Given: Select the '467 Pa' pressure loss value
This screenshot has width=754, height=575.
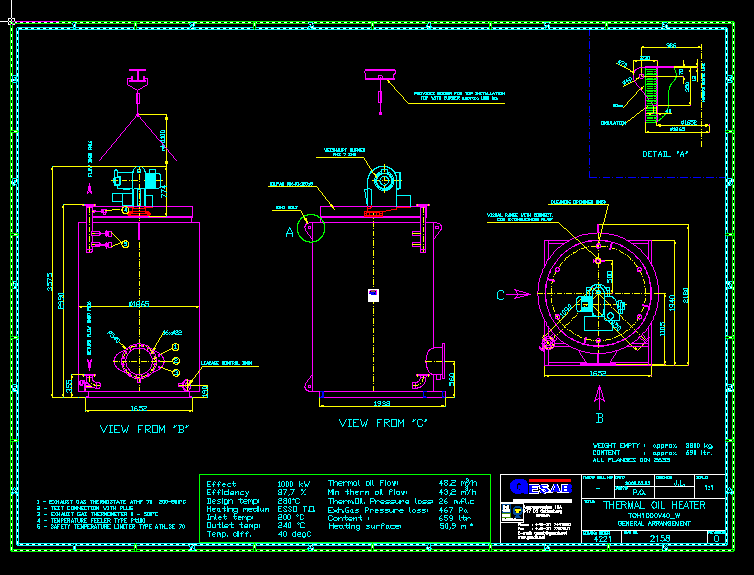Looking at the screenshot, I should pos(453,510).
